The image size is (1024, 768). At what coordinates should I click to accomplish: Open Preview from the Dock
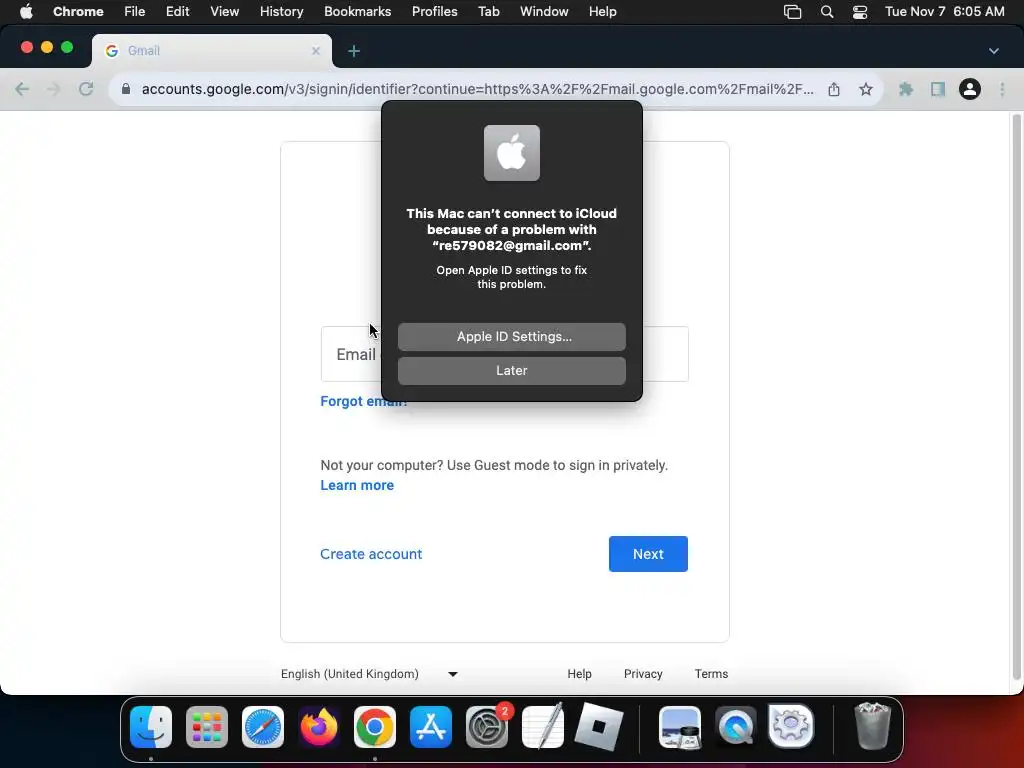tap(680, 727)
